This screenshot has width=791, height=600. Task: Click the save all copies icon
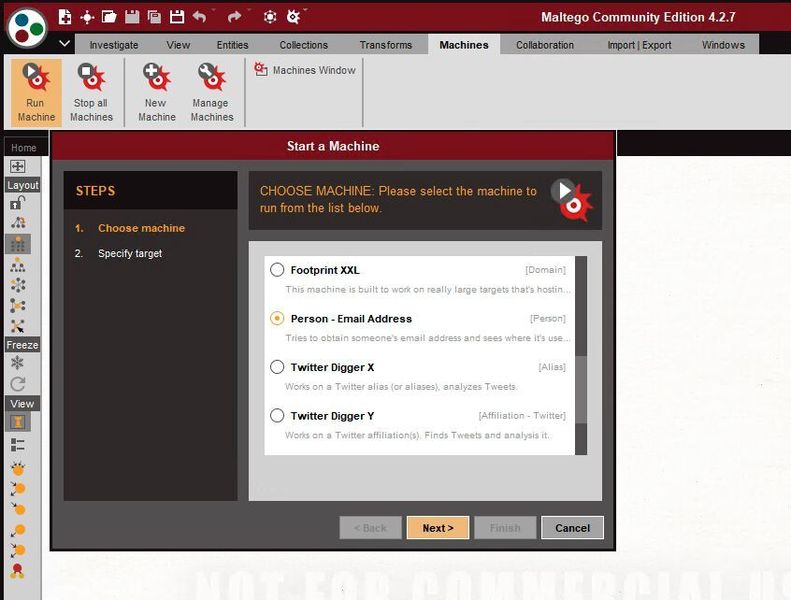click(154, 17)
